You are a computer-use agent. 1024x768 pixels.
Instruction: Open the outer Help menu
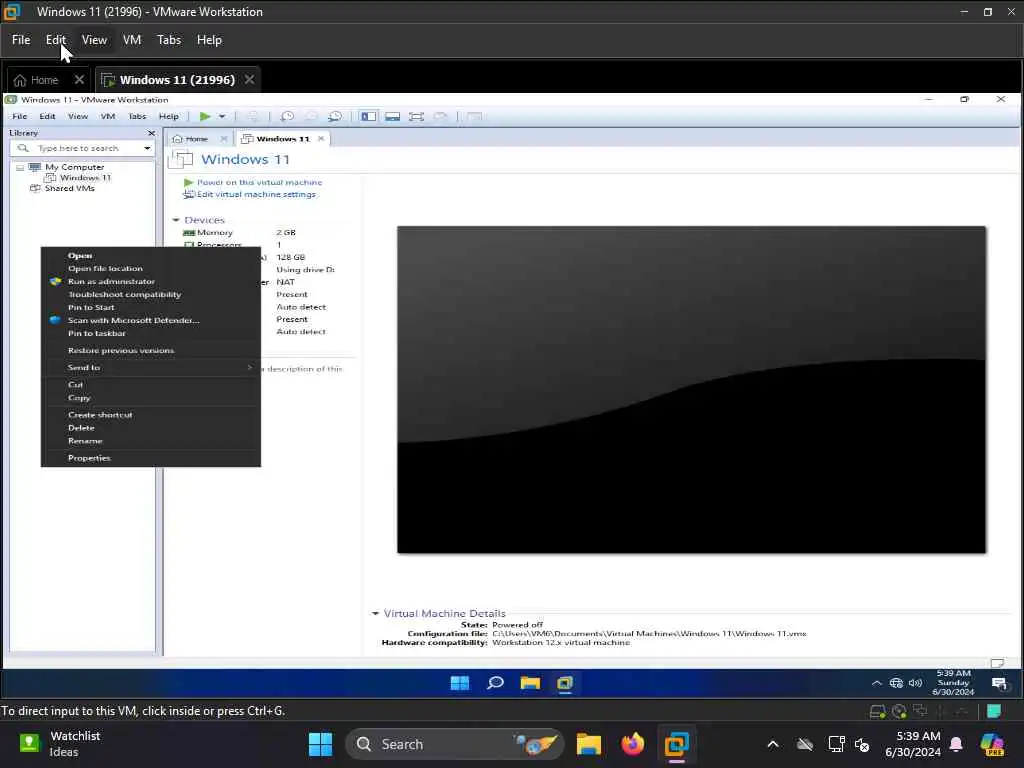[210, 40]
